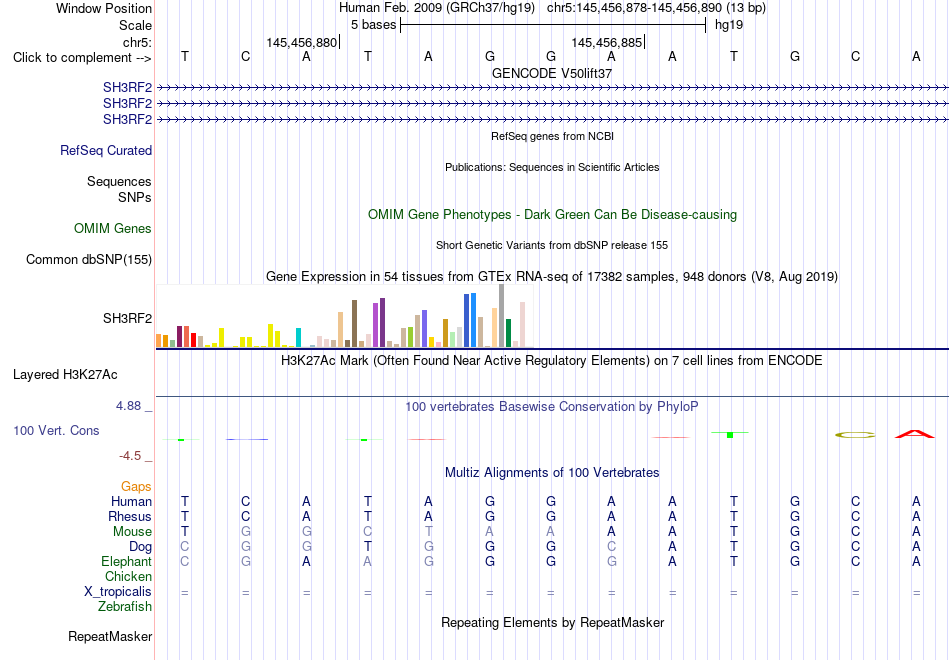Click 'RefSeq genes from NCBI' title

click(552, 136)
